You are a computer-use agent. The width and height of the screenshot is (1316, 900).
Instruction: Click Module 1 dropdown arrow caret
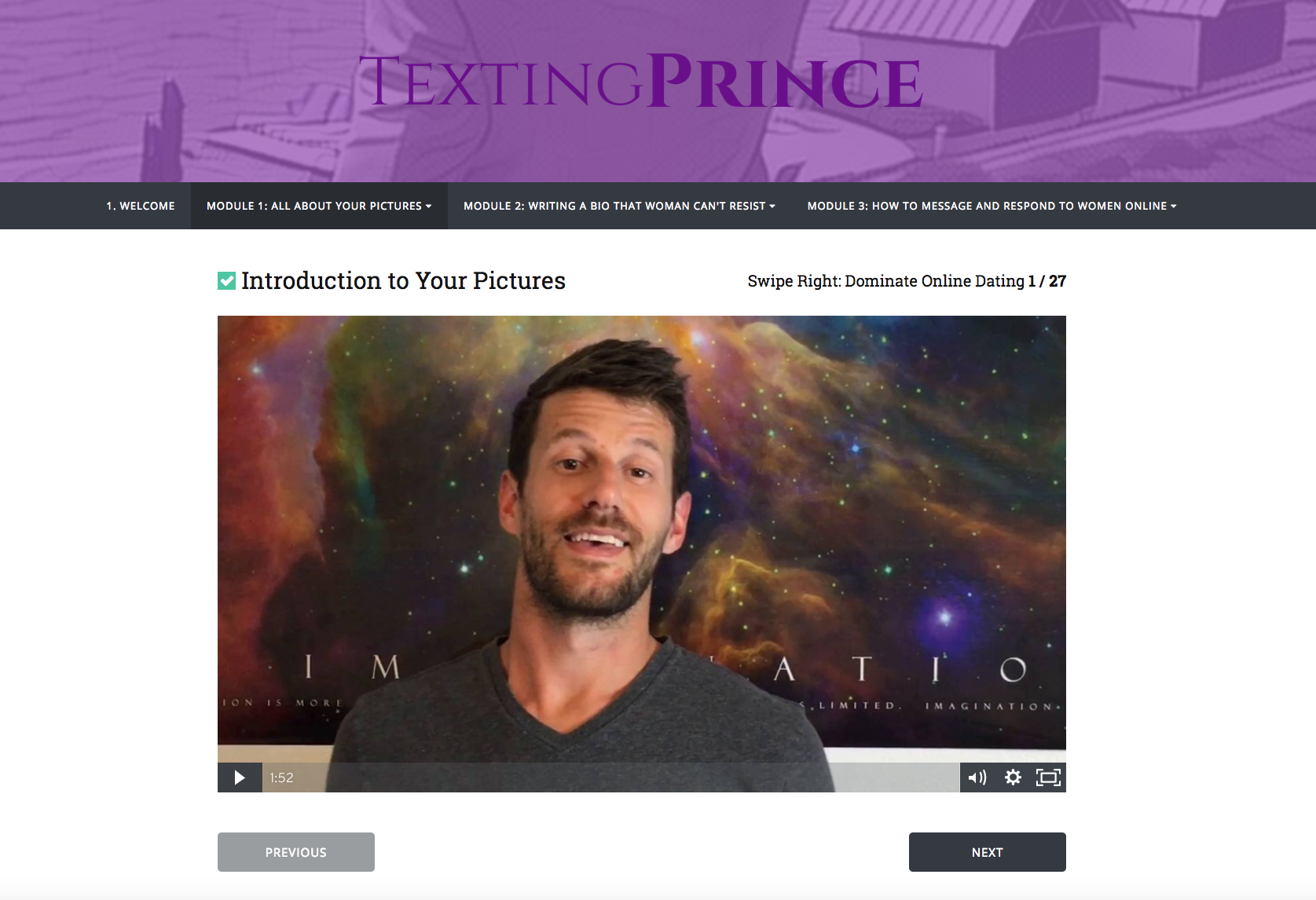coord(429,207)
